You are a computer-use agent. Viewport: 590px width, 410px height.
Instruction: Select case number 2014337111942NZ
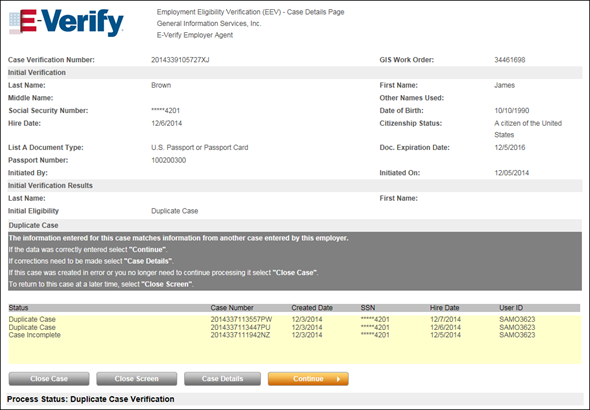tap(240, 335)
